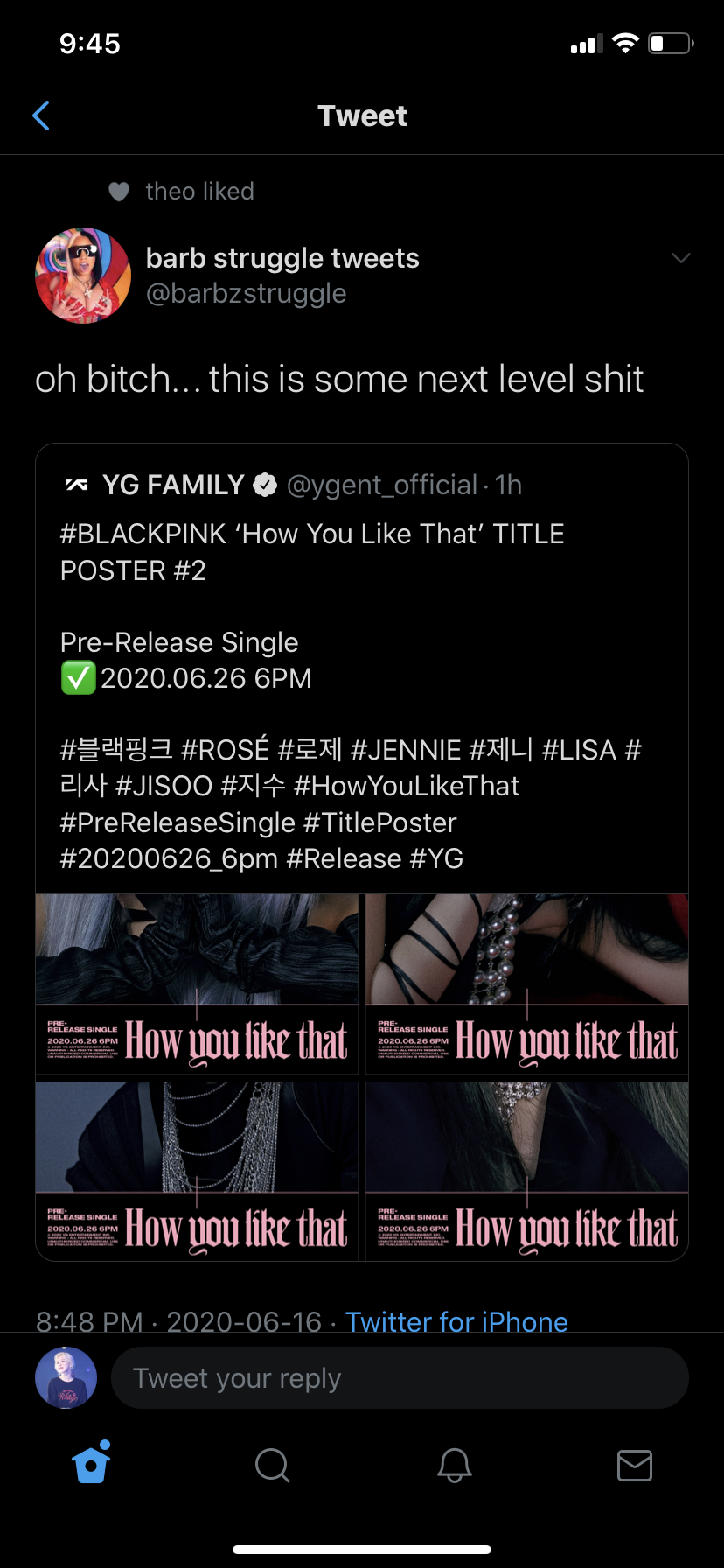This screenshot has width=724, height=1568.
Task: Open barb struggle tweets profile picture
Action: coord(83,276)
